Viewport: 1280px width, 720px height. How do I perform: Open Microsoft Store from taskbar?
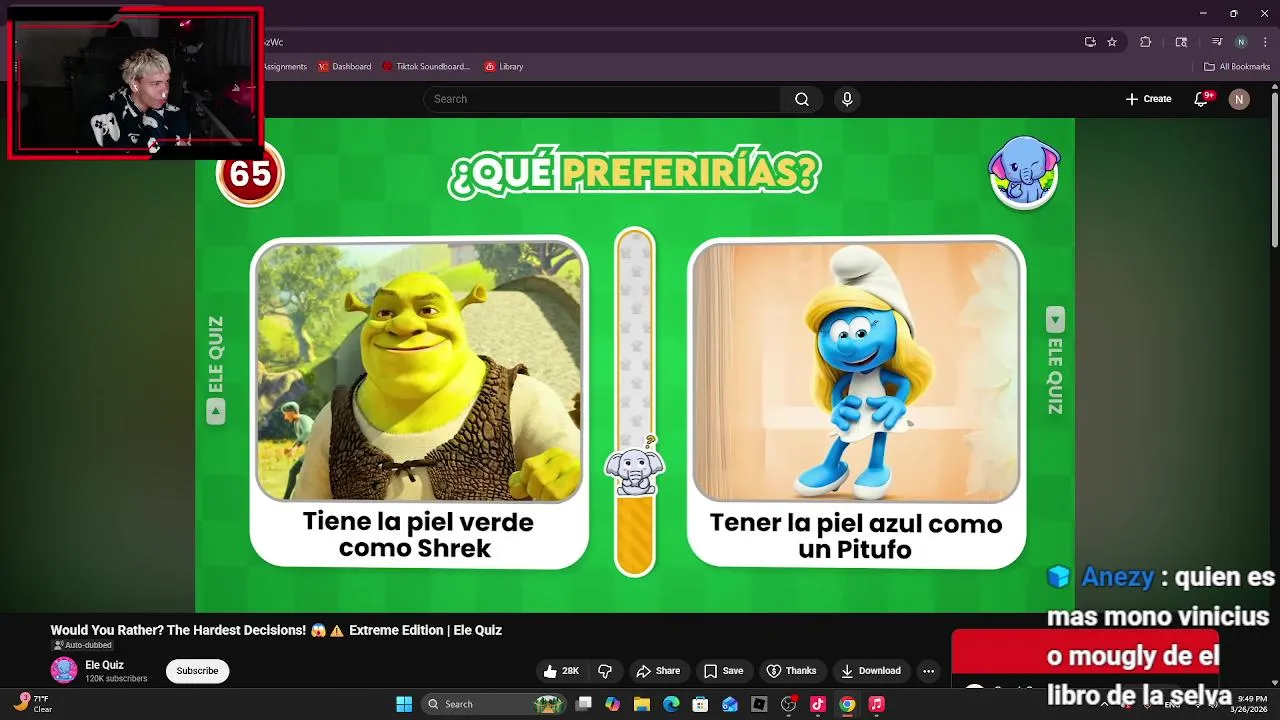pyautogui.click(x=700, y=704)
